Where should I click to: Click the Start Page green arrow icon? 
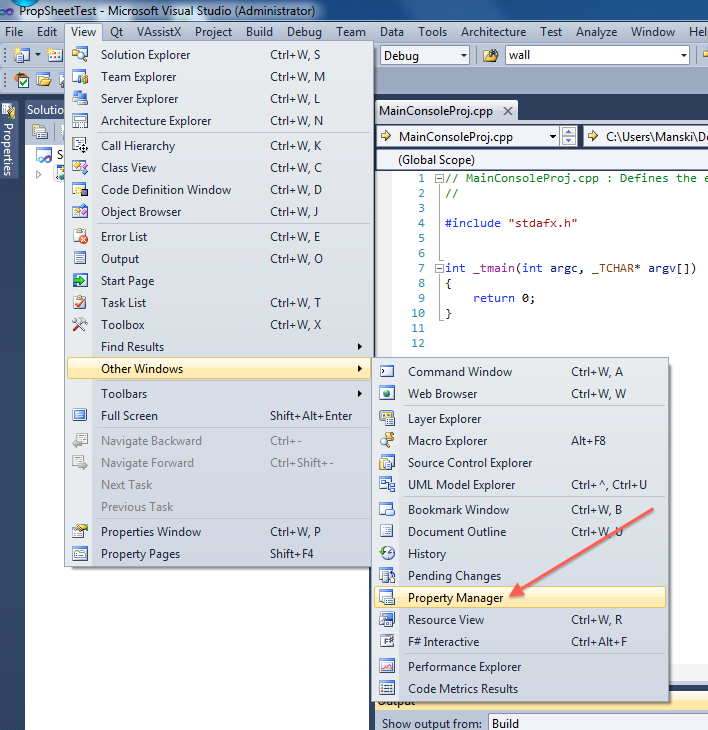click(x=80, y=280)
